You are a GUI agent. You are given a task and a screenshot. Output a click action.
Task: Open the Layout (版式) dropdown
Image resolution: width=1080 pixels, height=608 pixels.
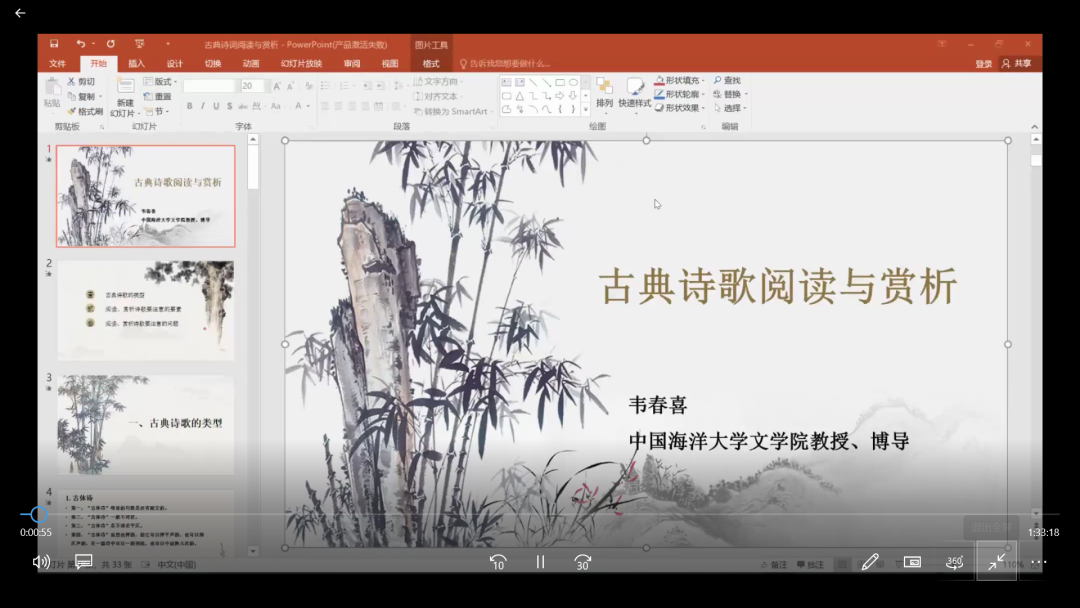tap(165, 81)
